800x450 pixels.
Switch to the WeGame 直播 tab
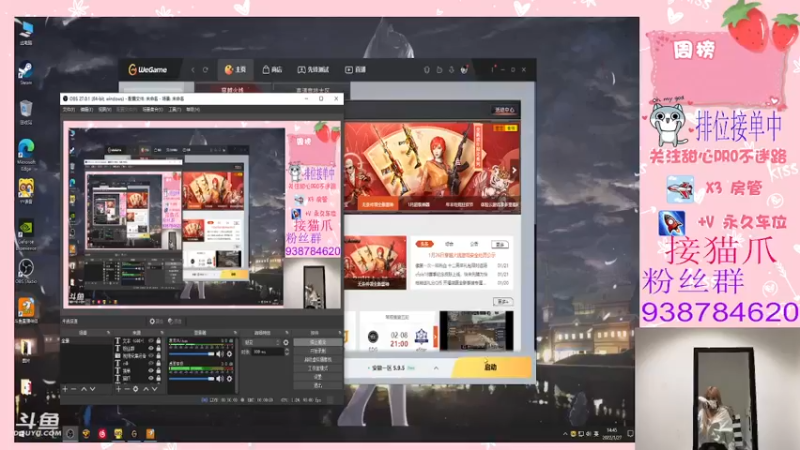pos(356,69)
